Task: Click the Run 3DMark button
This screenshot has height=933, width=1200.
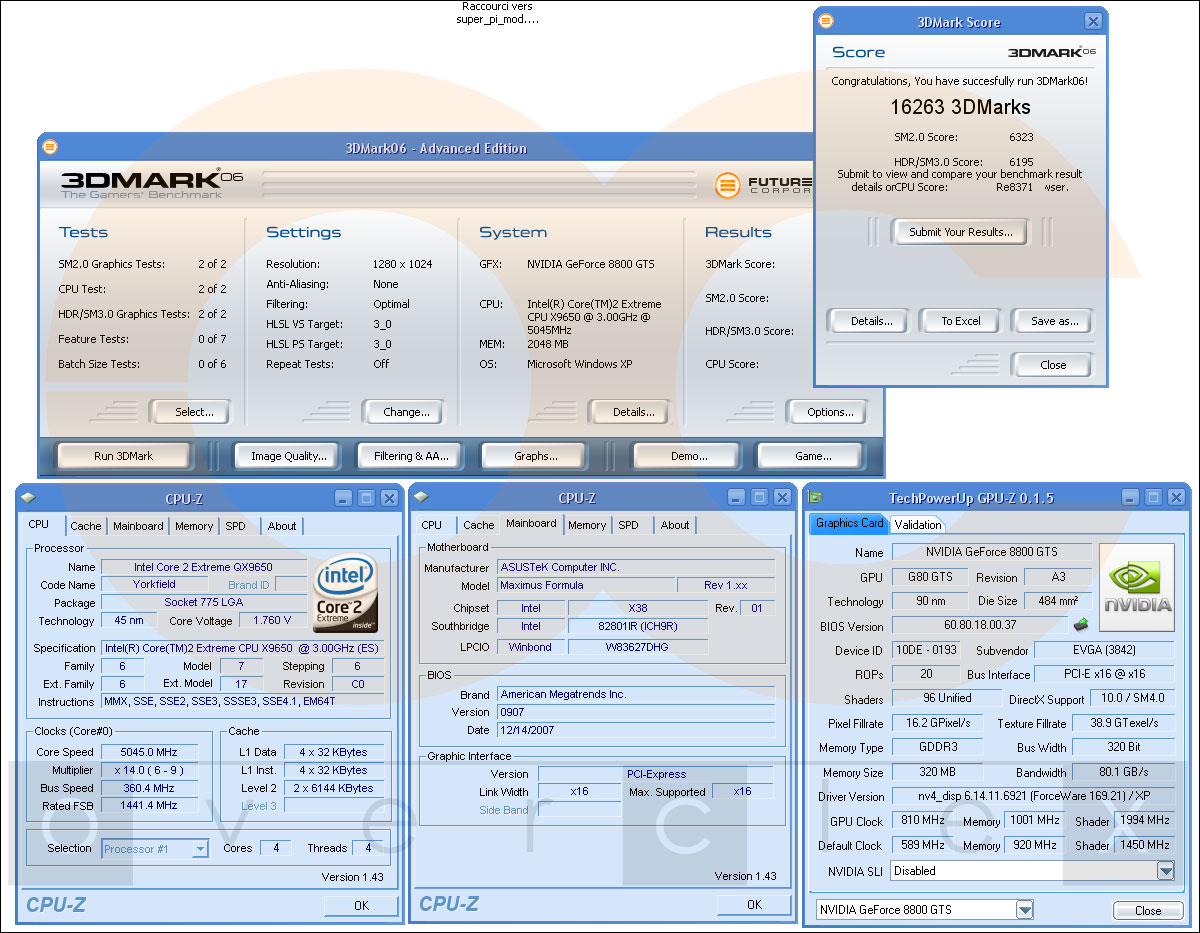Action: click(124, 456)
